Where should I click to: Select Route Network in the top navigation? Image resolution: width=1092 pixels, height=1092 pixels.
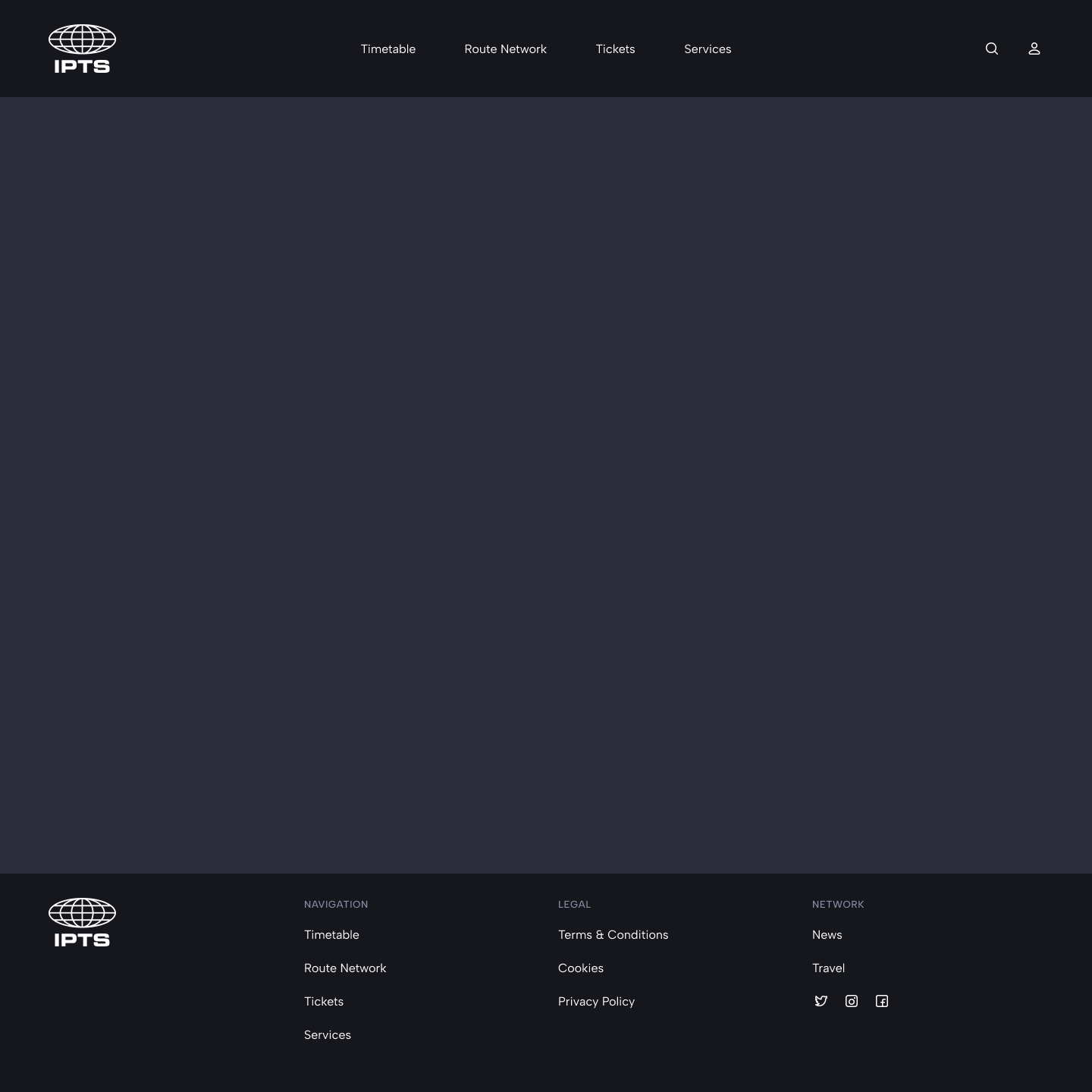[505, 49]
